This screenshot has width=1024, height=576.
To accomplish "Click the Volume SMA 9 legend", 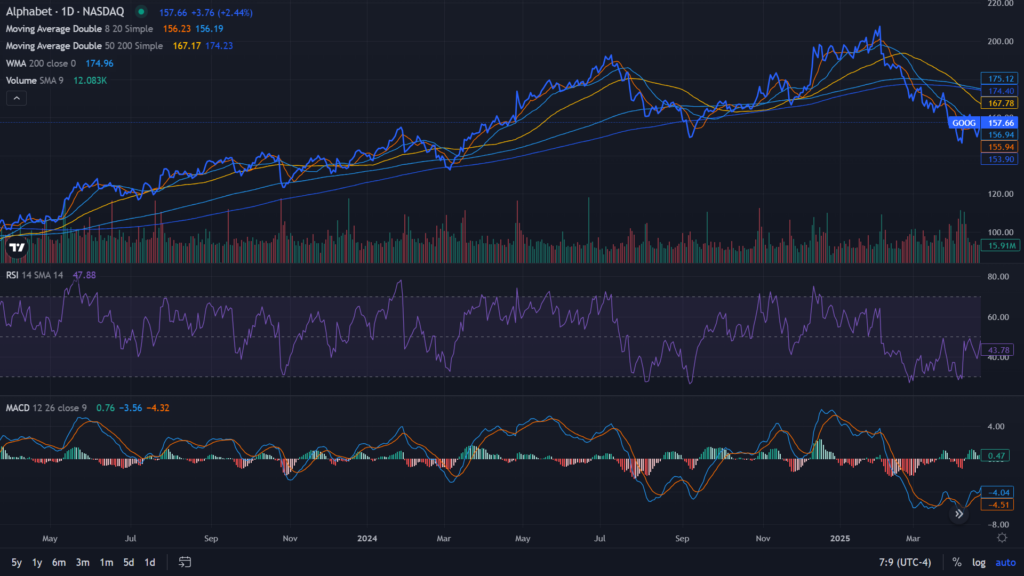I will pyautogui.click(x=34, y=80).
